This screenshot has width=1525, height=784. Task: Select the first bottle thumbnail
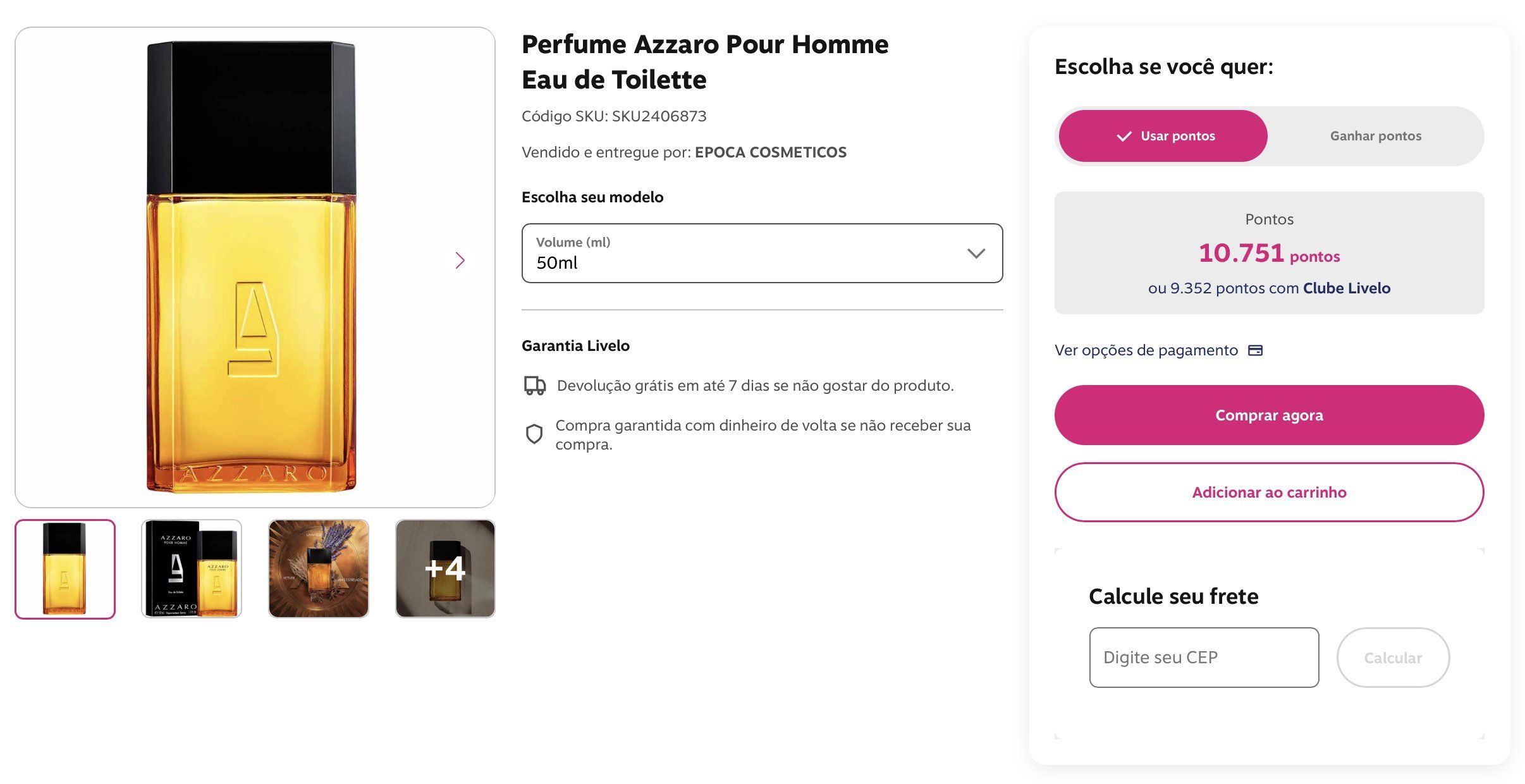coord(65,569)
